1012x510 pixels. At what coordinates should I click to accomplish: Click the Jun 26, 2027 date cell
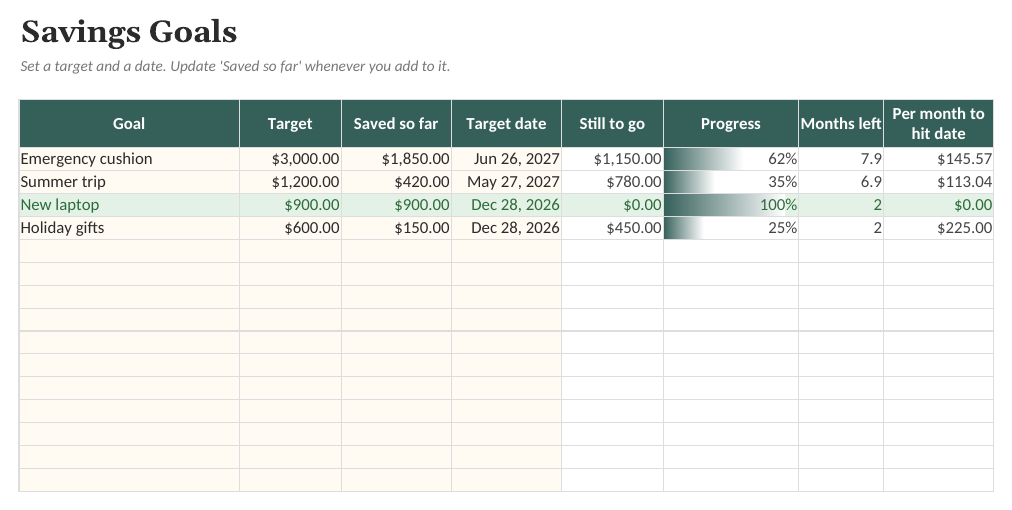pyautogui.click(x=507, y=159)
